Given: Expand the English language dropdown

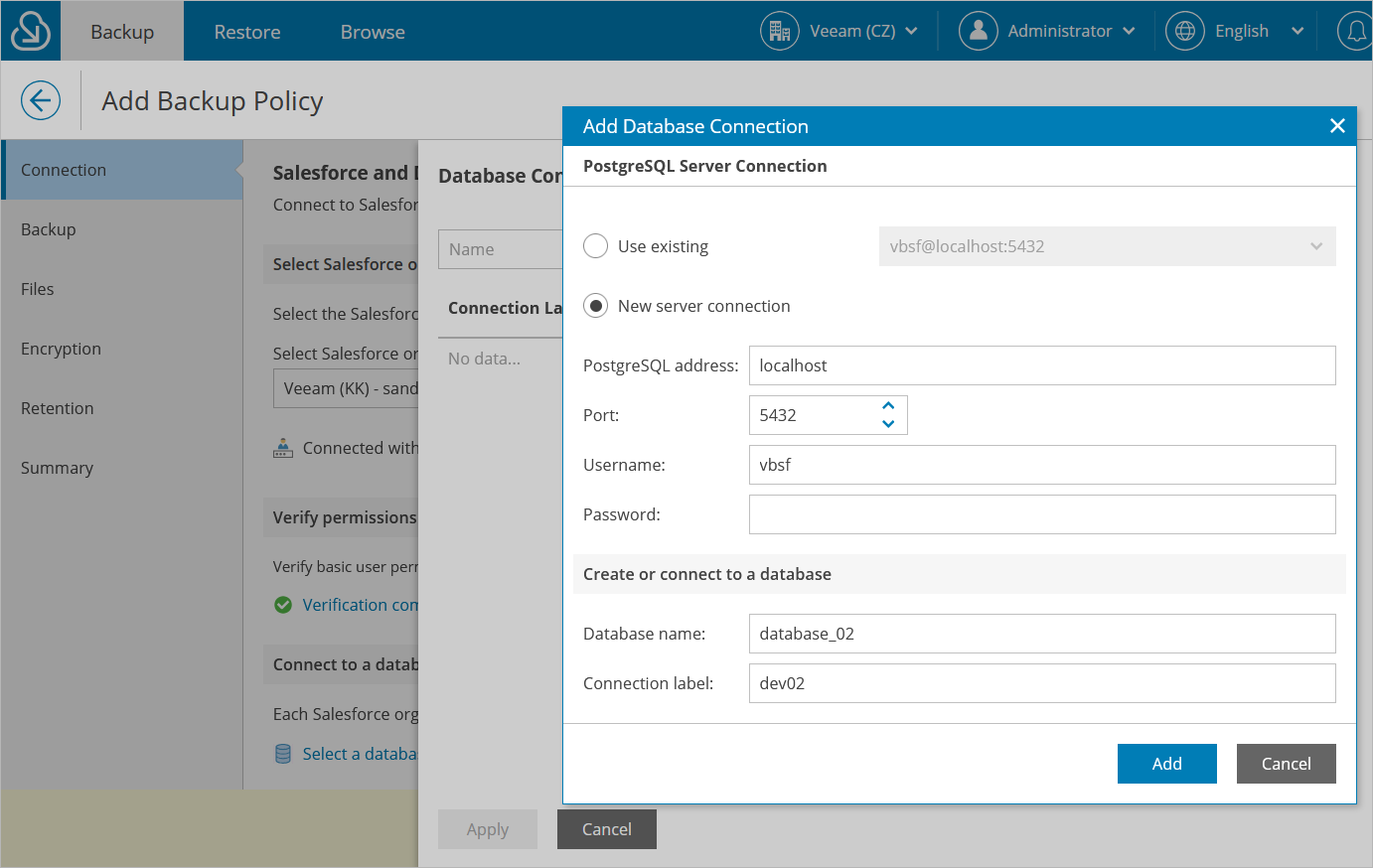Looking at the screenshot, I should (1297, 31).
